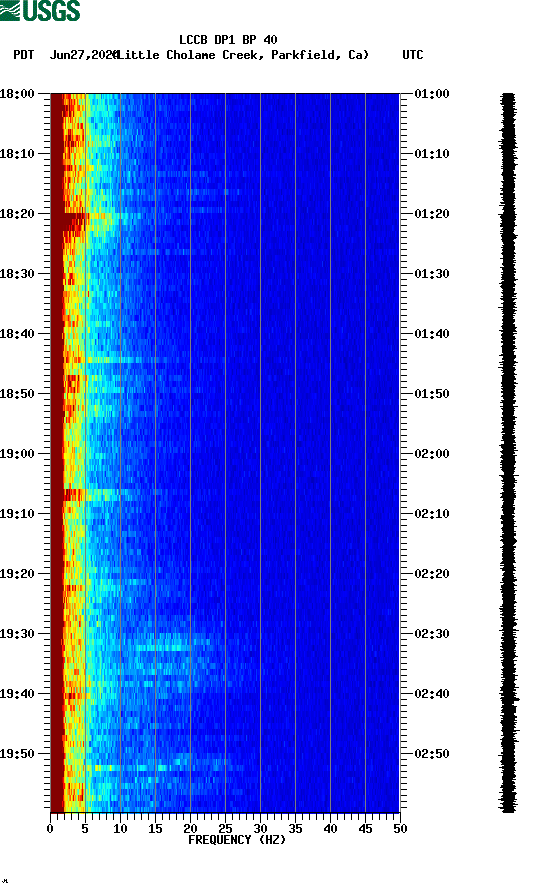Click the 5 Hz frequency axis label

coord(85,829)
